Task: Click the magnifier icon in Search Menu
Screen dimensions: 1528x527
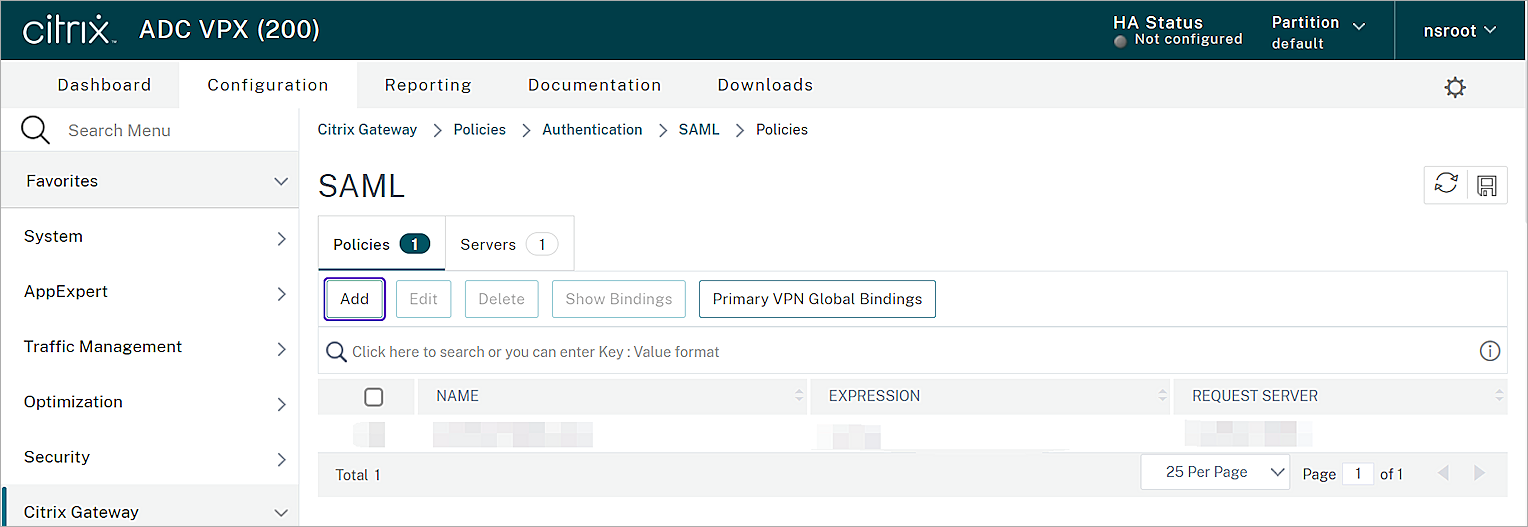Action: pyautogui.click(x=35, y=130)
